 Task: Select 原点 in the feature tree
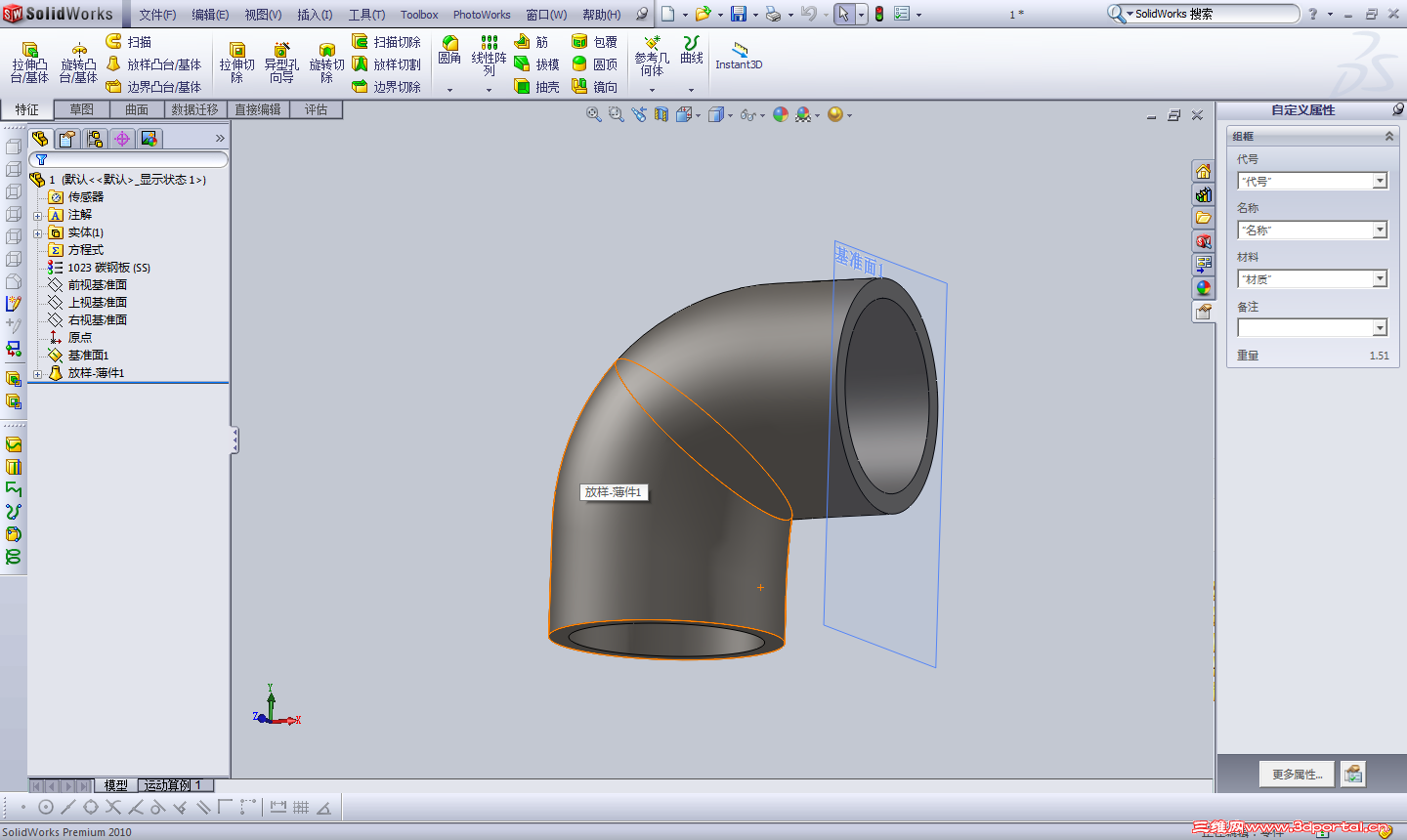(x=79, y=338)
